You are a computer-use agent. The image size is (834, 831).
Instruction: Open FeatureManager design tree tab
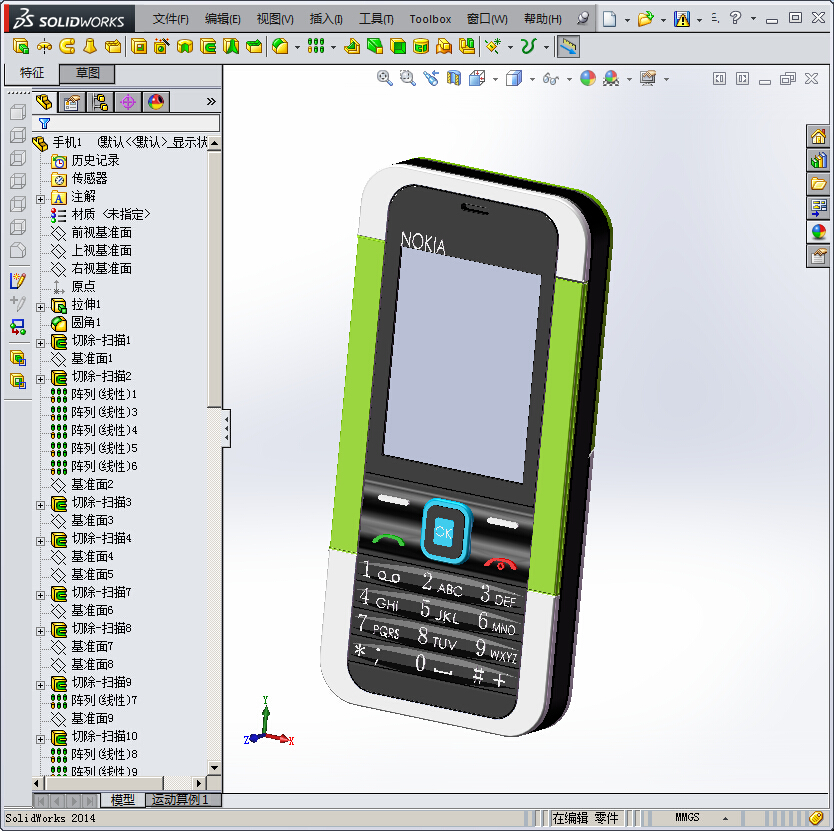44,102
